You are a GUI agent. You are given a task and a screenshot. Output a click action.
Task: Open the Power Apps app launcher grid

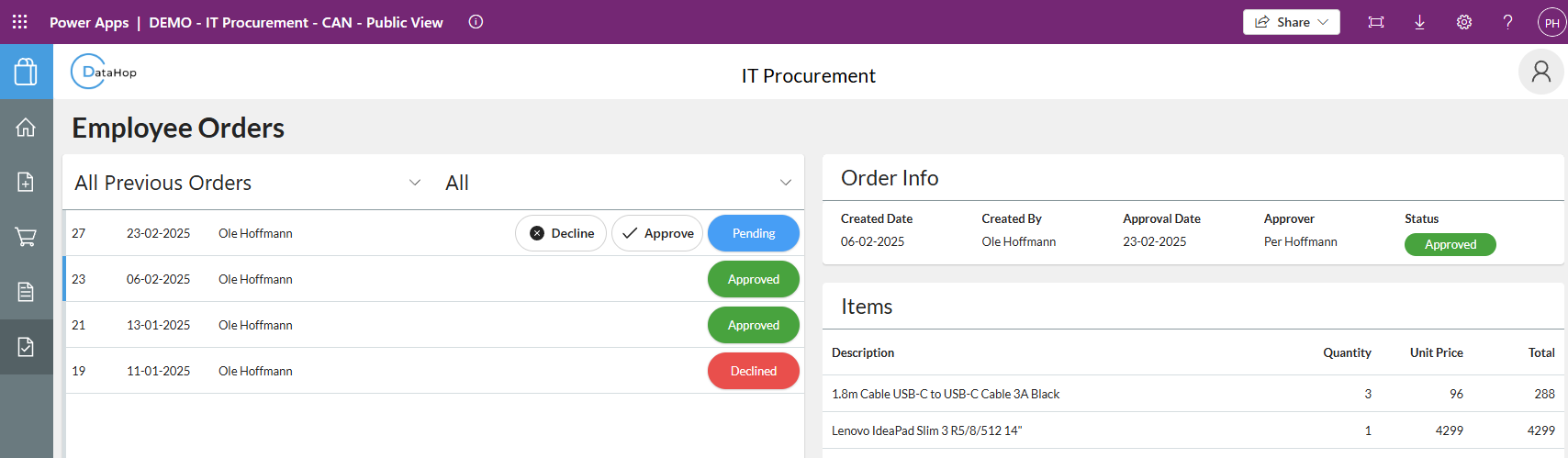[x=19, y=22]
